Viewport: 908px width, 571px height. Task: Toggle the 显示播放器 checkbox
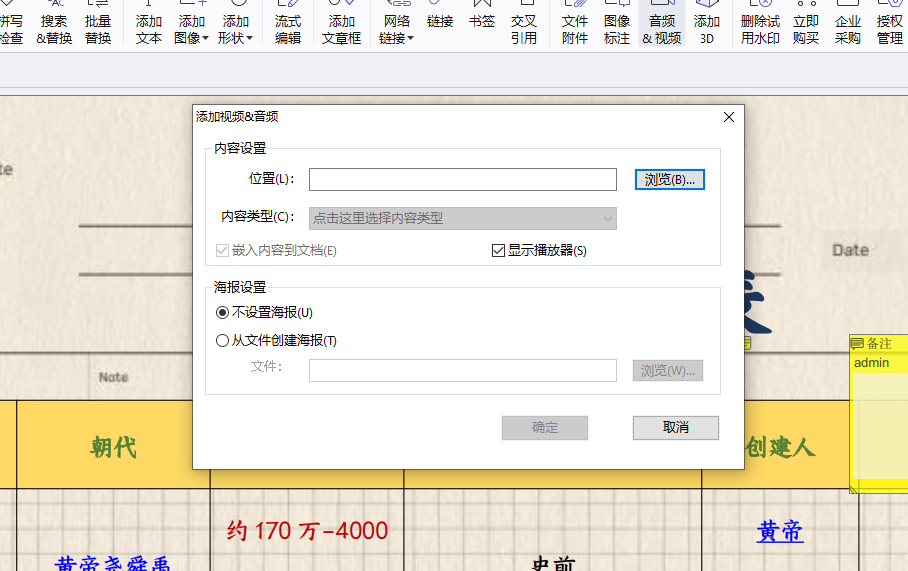(x=498, y=251)
